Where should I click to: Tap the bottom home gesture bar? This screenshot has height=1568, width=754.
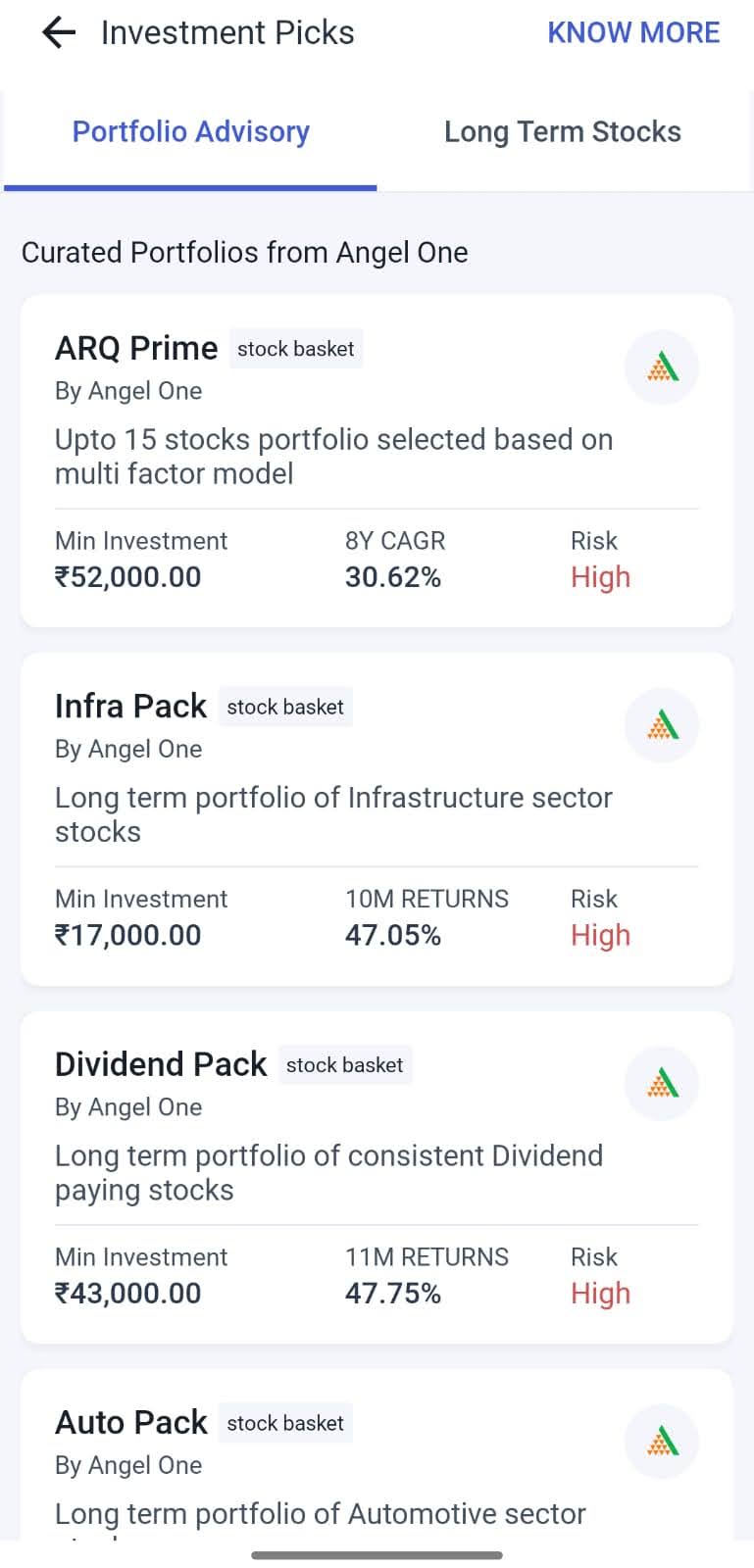coord(377,1554)
